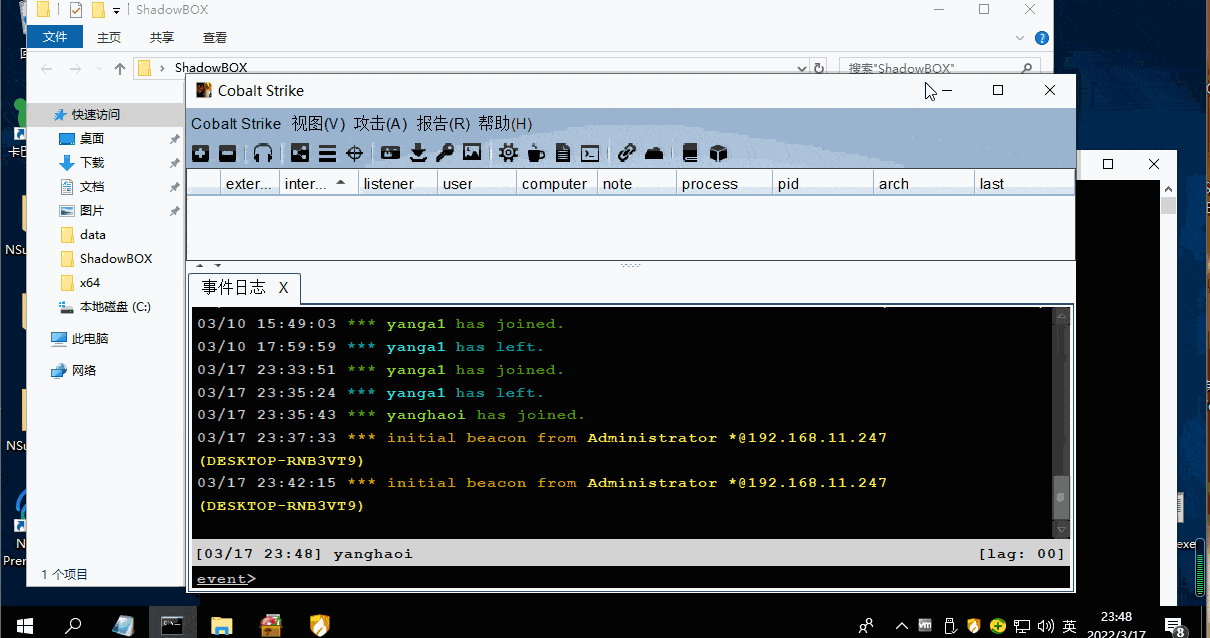Select 下载 in Explorer navigation pane
This screenshot has height=638, width=1210.
coord(92,163)
